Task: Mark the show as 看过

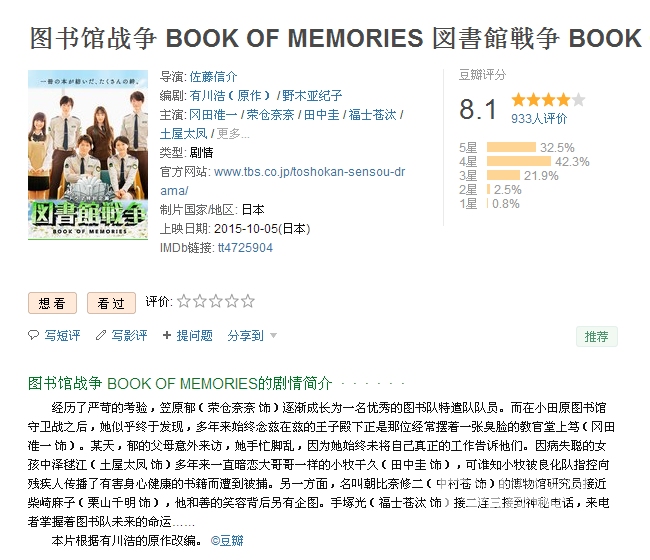Action: [111, 303]
